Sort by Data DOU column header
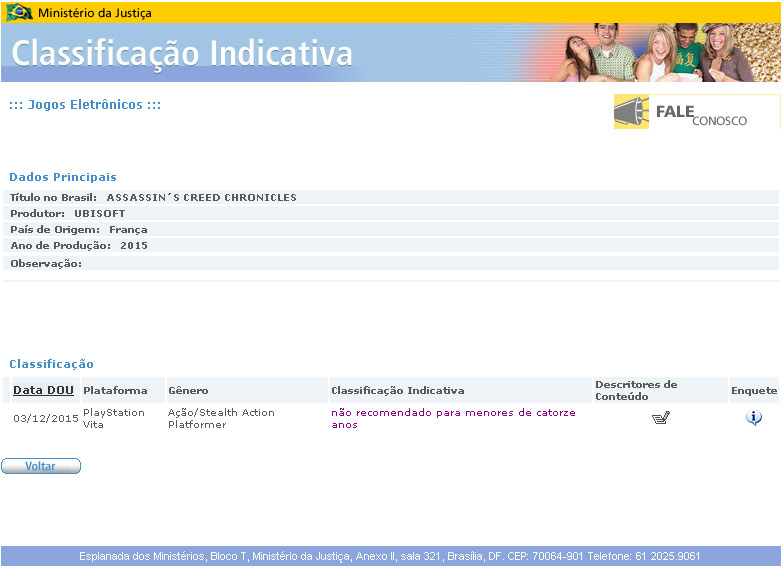The image size is (783, 568). point(43,390)
